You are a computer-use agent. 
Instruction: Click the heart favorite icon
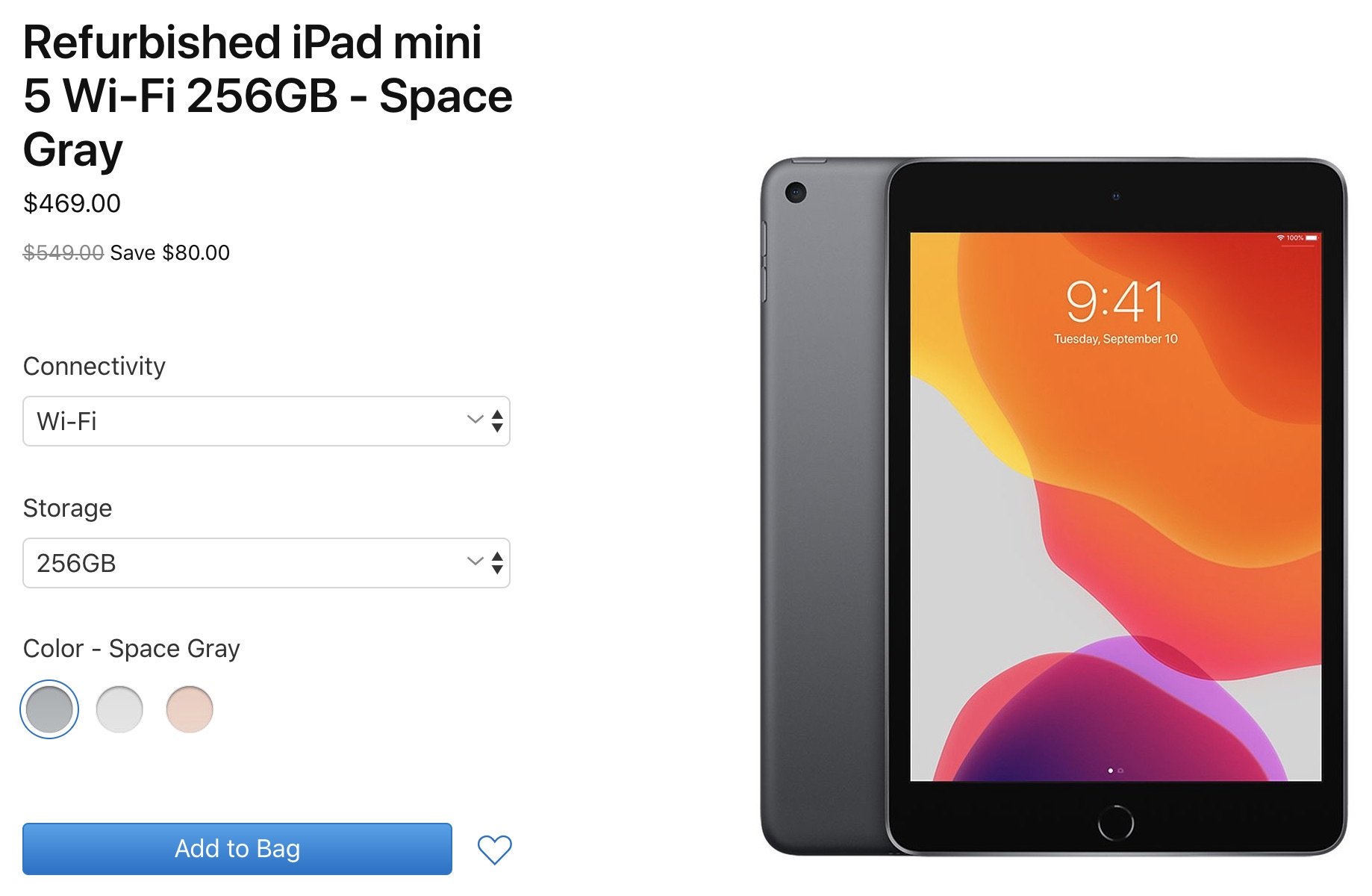(494, 850)
